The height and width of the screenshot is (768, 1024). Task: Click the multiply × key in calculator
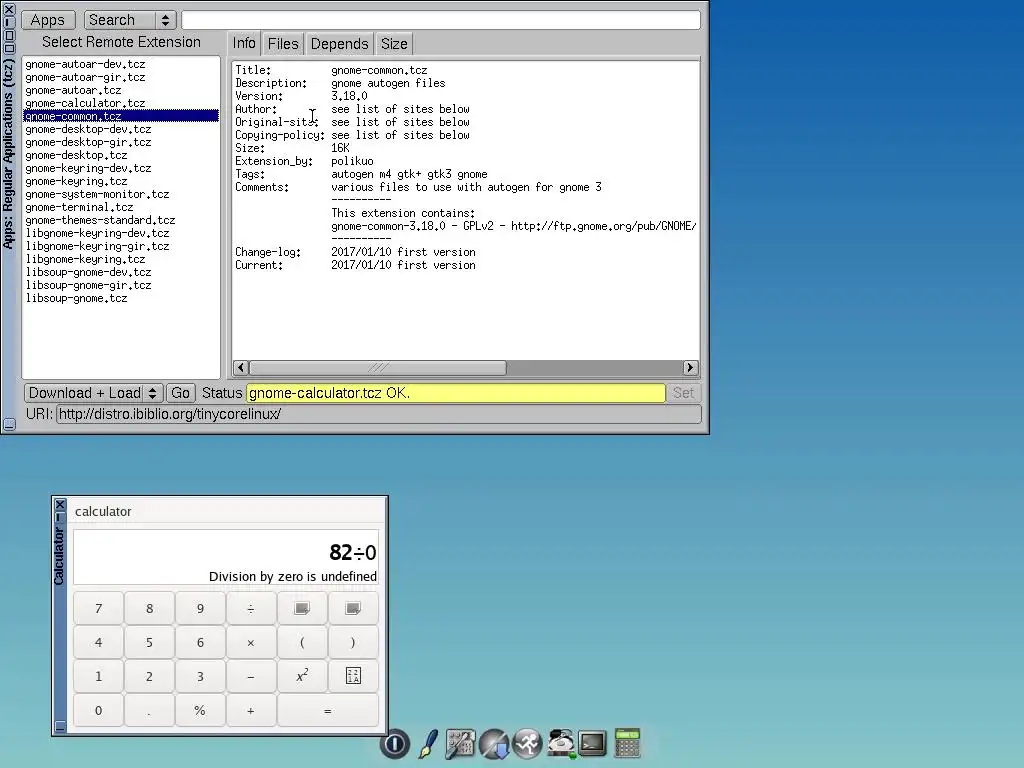pyautogui.click(x=251, y=643)
